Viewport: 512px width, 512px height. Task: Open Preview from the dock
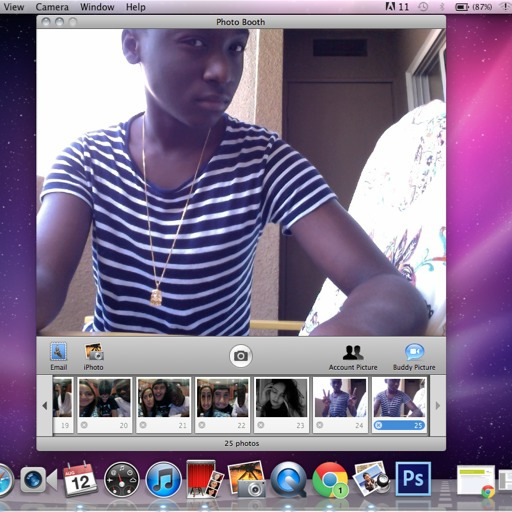[372, 479]
